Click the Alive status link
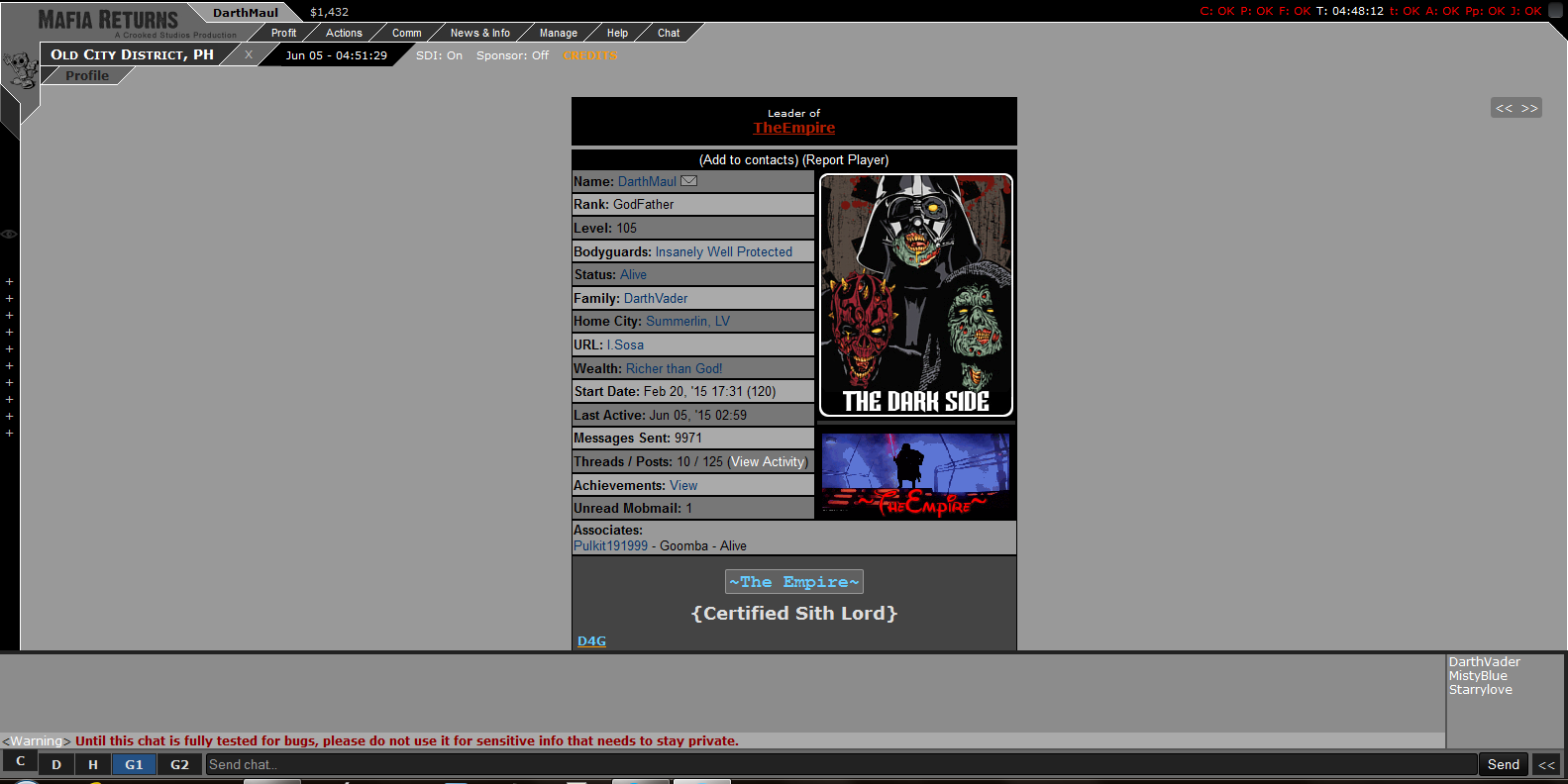This screenshot has width=1568, height=784. tap(633, 274)
